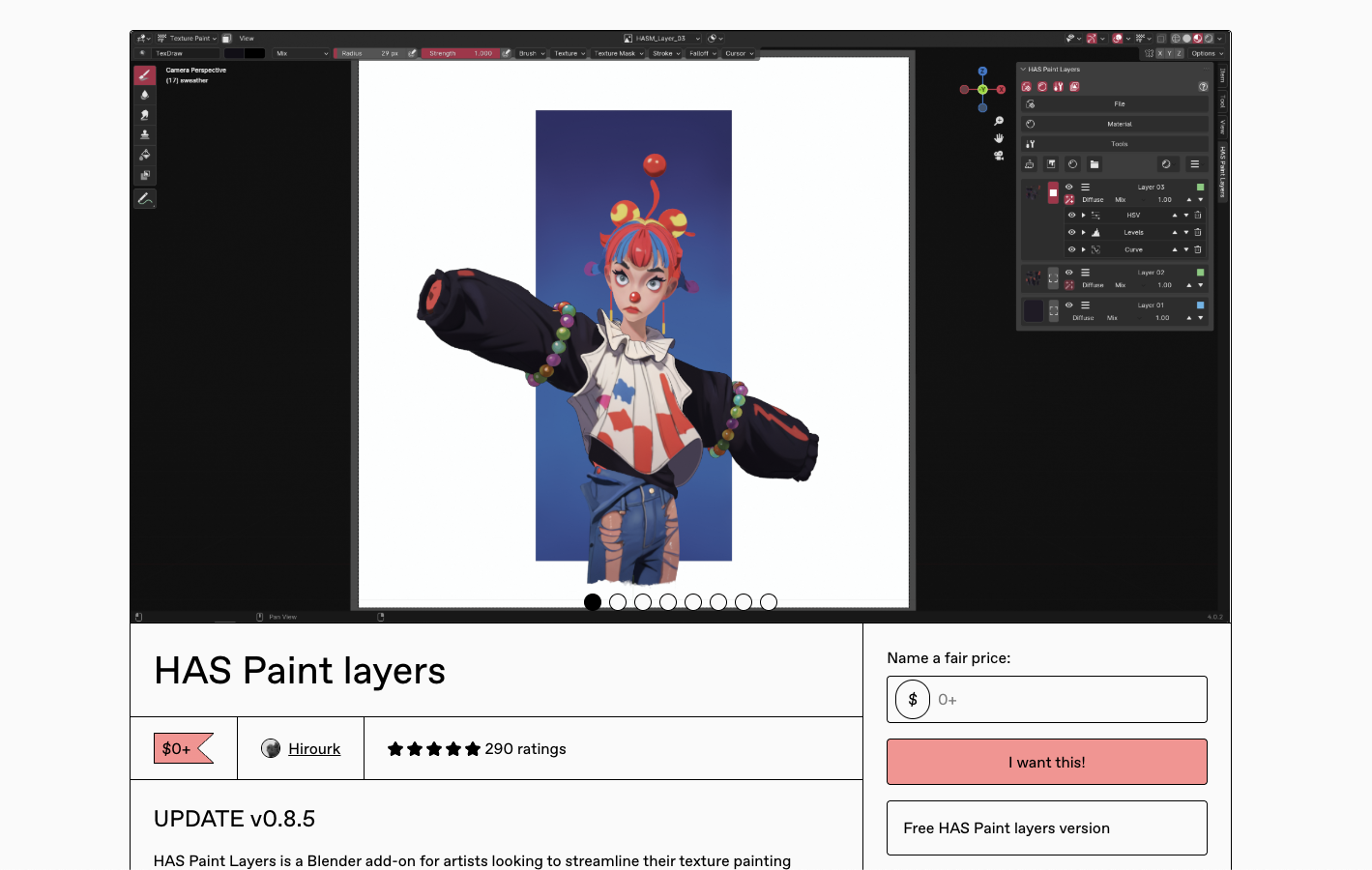Click Layer 01 blue color tag
Viewport: 1372px width, 870px height.
click(x=1200, y=304)
